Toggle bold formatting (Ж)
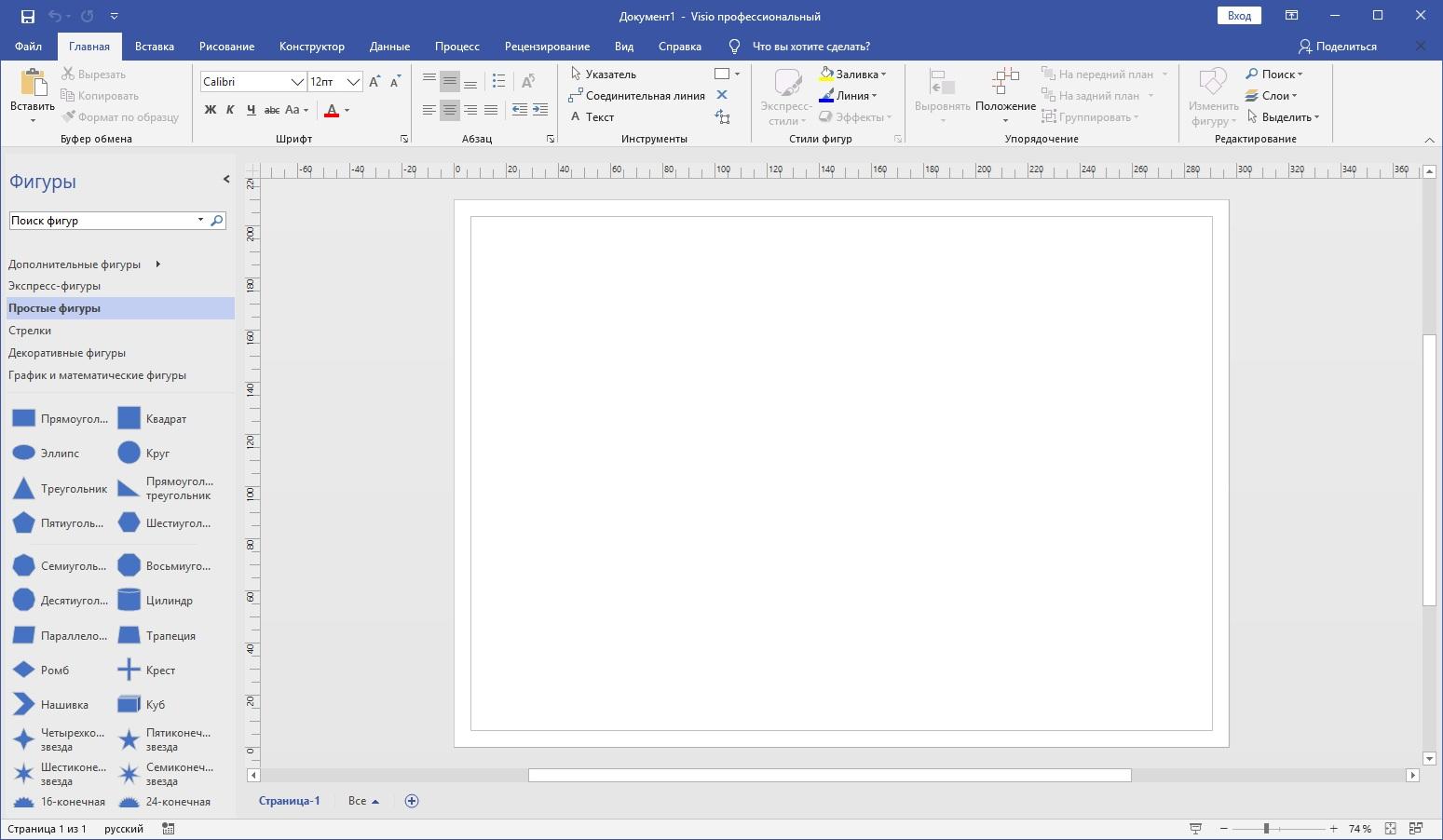The width and height of the screenshot is (1443, 840). 210,110
